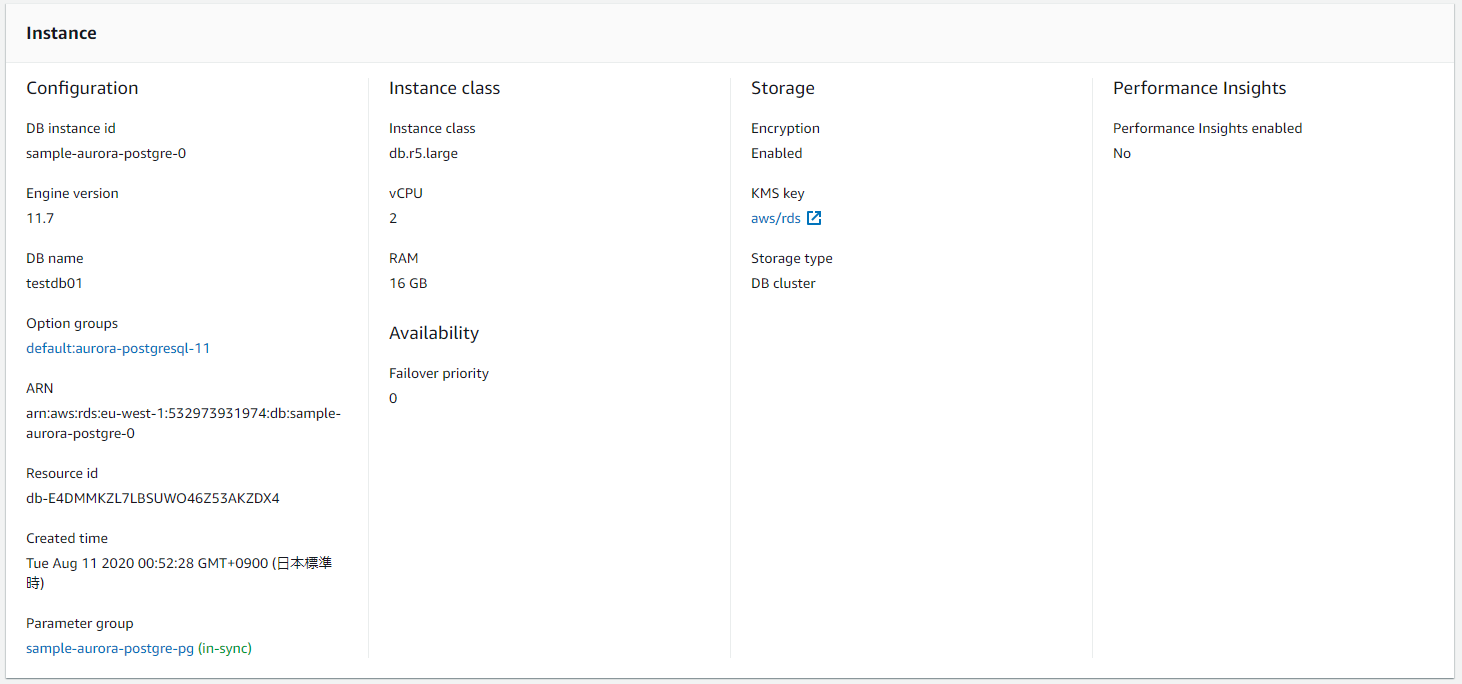Open the default:aurora-postgresql-11 option group link
The image size is (1462, 684).
(x=118, y=348)
